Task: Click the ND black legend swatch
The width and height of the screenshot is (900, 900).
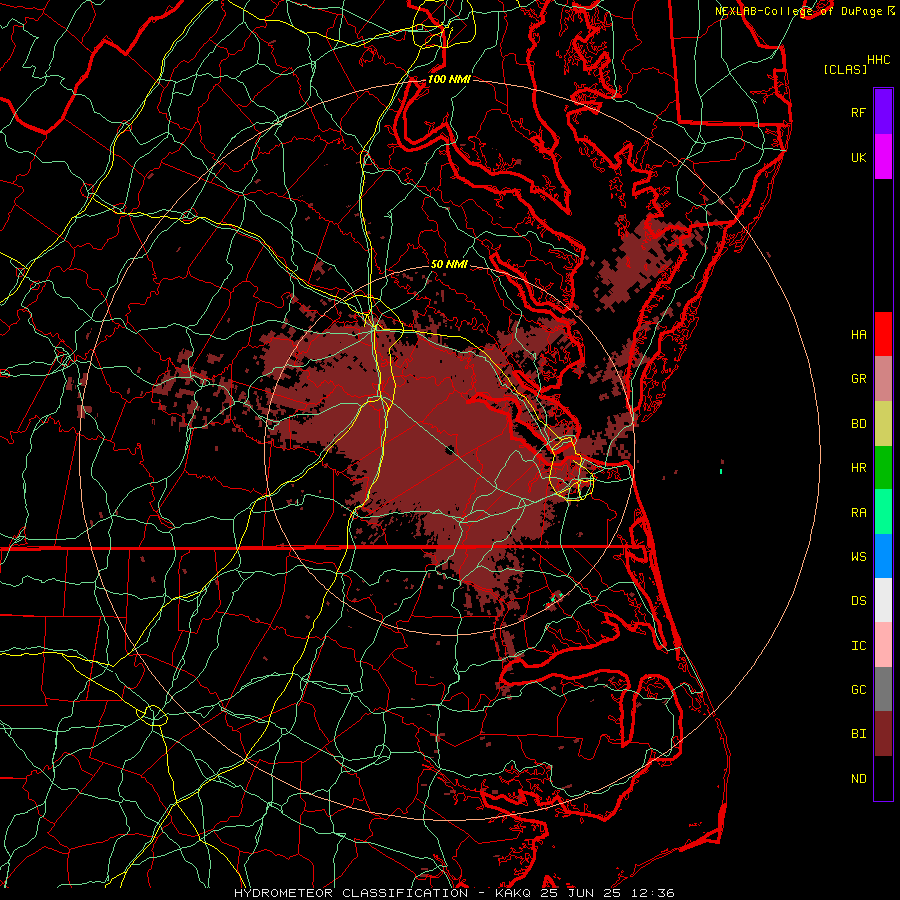Action: (883, 778)
